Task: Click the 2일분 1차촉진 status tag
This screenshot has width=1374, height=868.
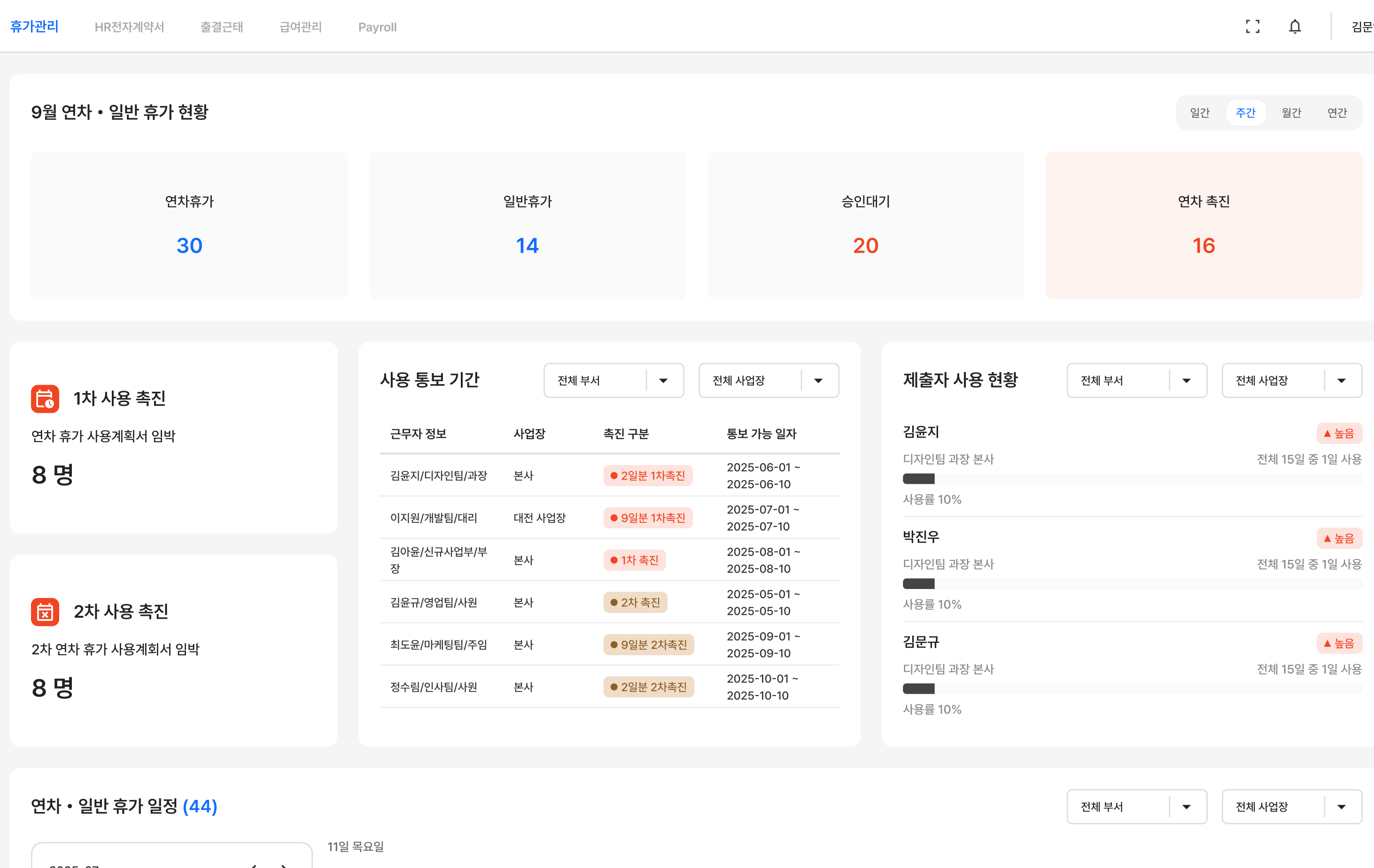Action: pyautogui.click(x=648, y=475)
